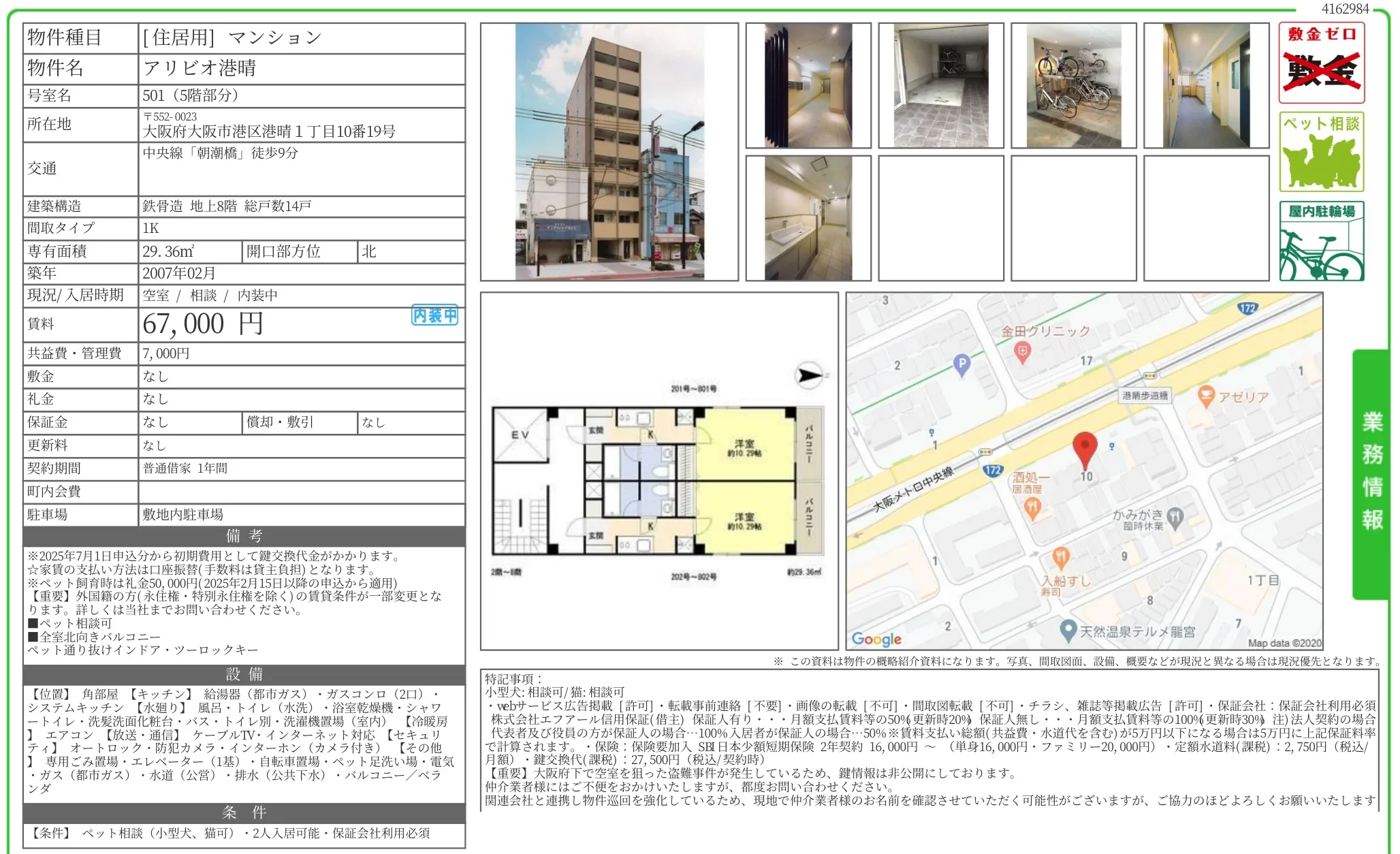1400x854 pixels.
Task: Click the 備考 section header
Action: [244, 536]
